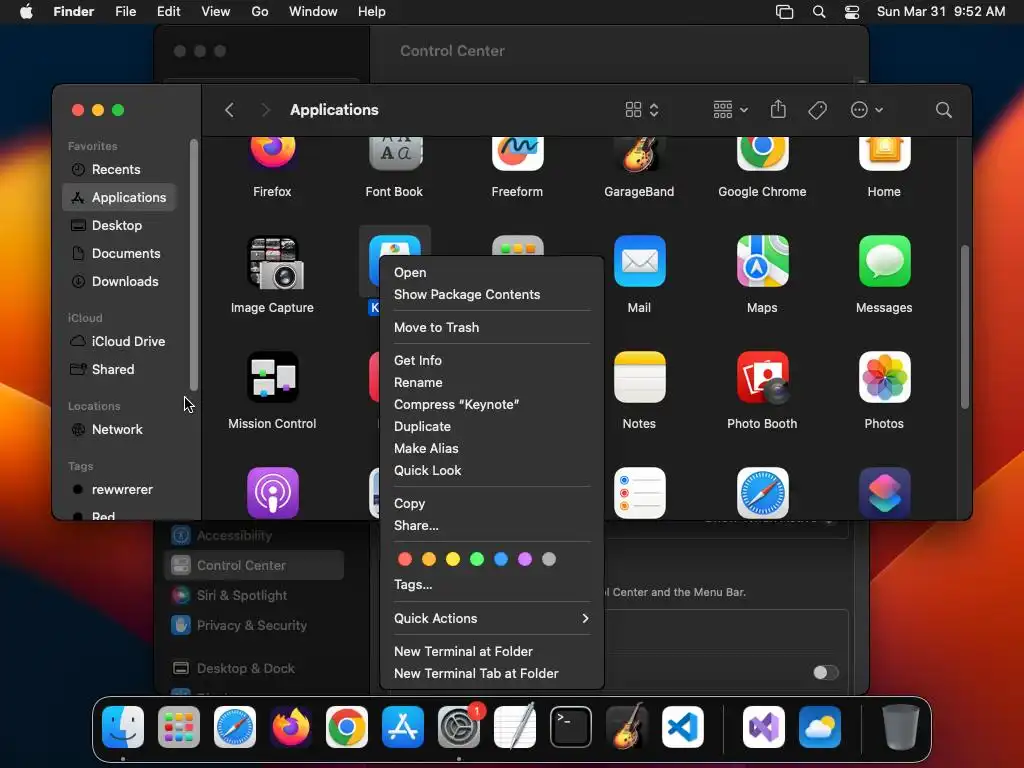Select Mission Control app icon
This screenshot has height=768, width=1024.
click(x=273, y=377)
